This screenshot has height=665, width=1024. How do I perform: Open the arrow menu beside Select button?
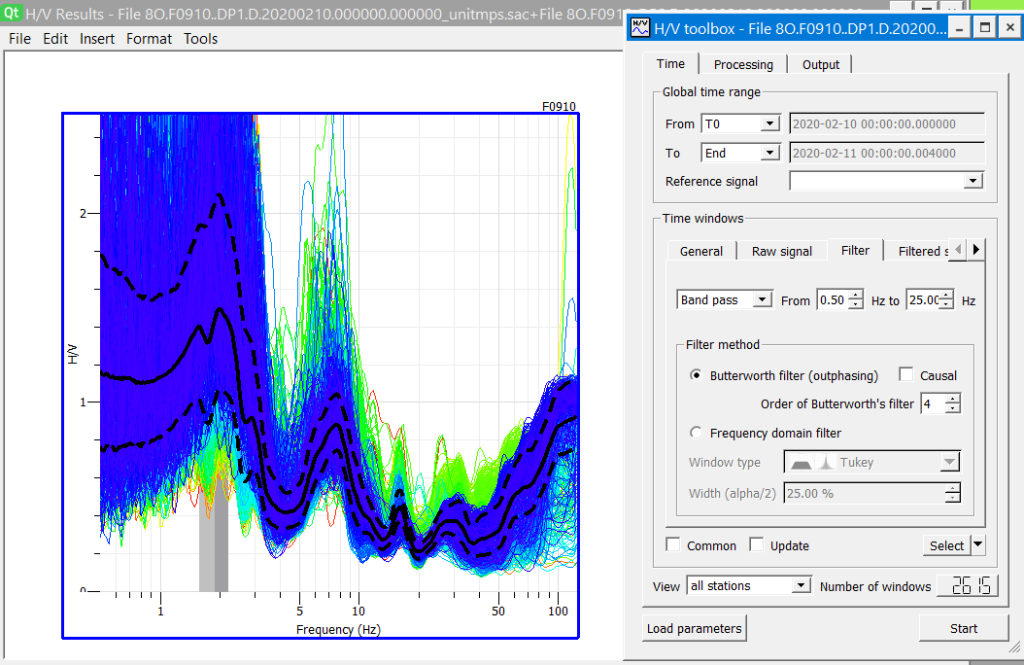point(978,545)
